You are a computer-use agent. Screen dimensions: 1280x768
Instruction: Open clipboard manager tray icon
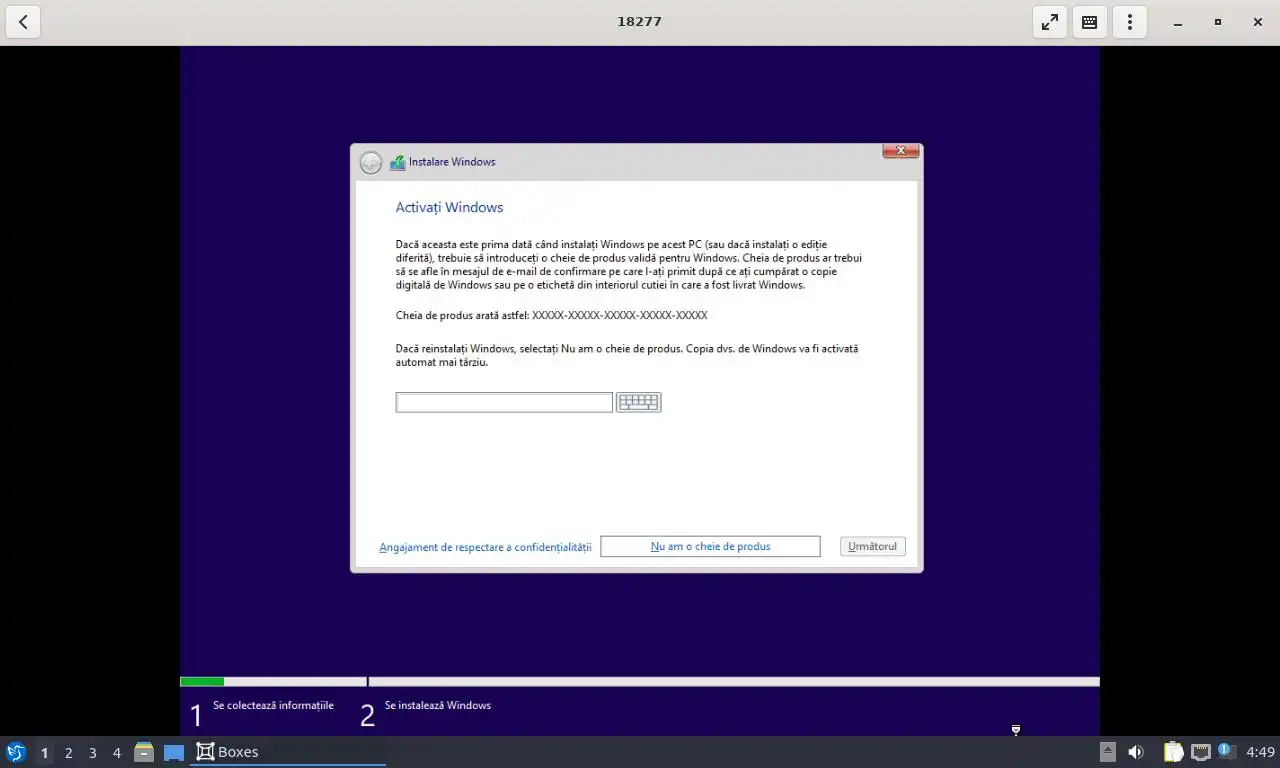1173,752
